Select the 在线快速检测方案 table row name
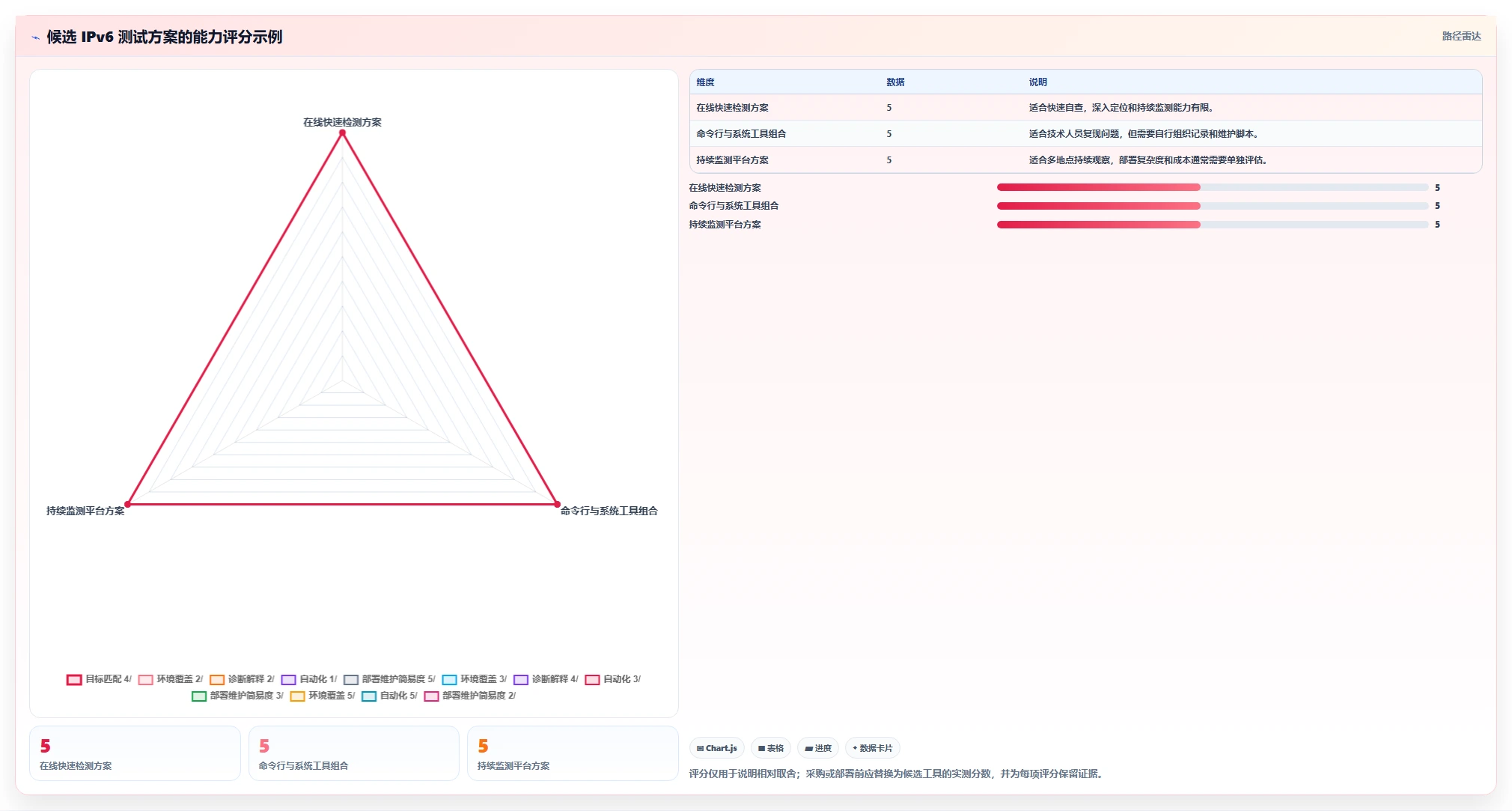 (x=733, y=108)
